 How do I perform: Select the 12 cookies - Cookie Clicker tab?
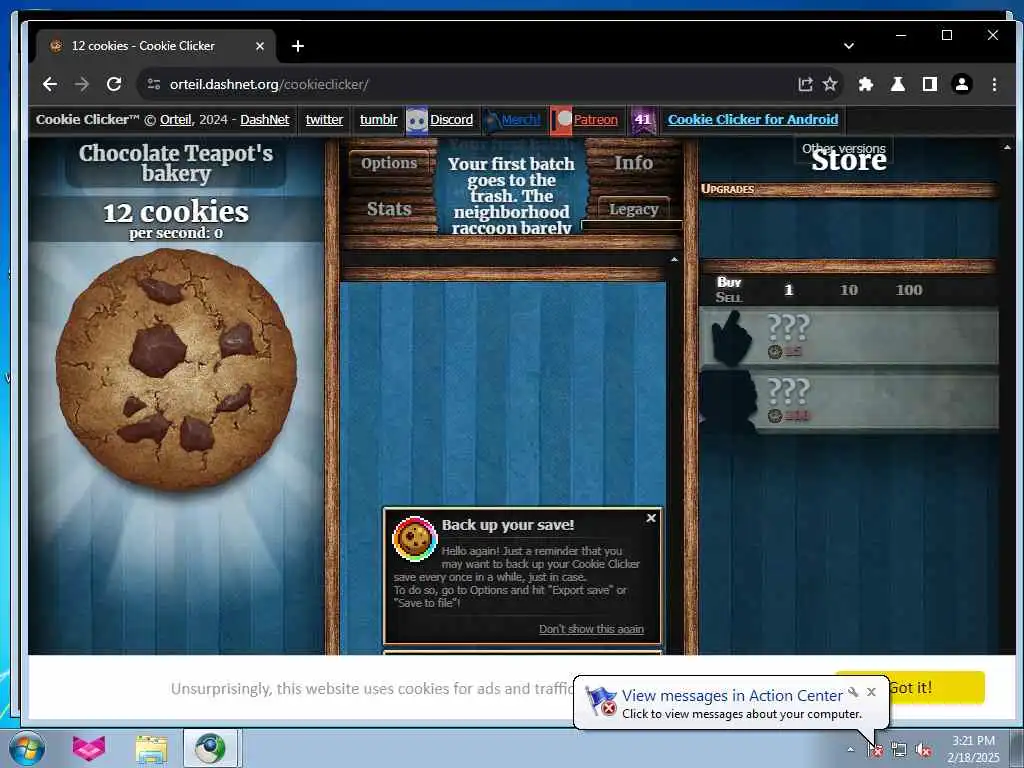tap(157, 46)
